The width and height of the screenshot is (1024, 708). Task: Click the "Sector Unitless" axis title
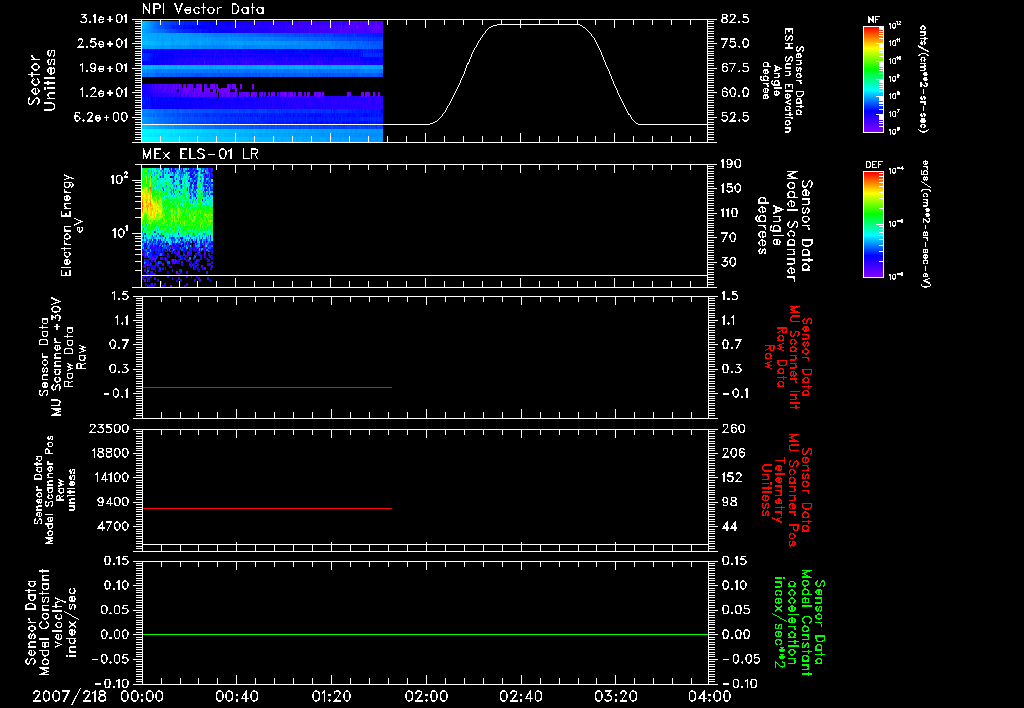click(42, 80)
